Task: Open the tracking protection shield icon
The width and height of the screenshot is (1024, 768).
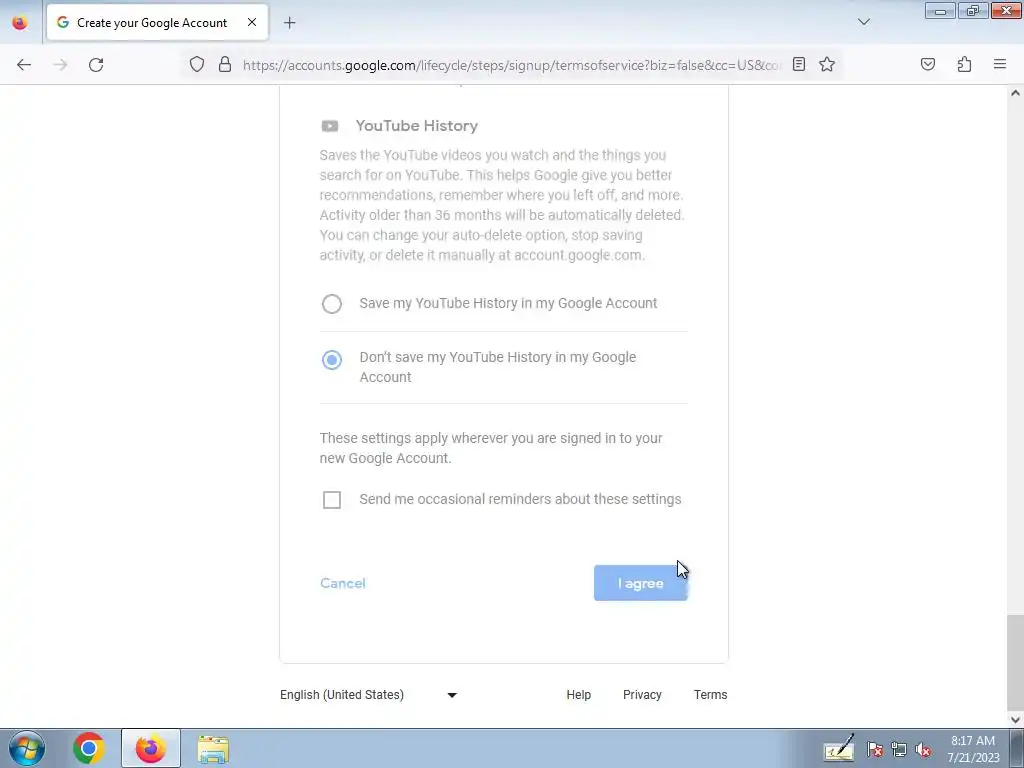Action: [197, 64]
